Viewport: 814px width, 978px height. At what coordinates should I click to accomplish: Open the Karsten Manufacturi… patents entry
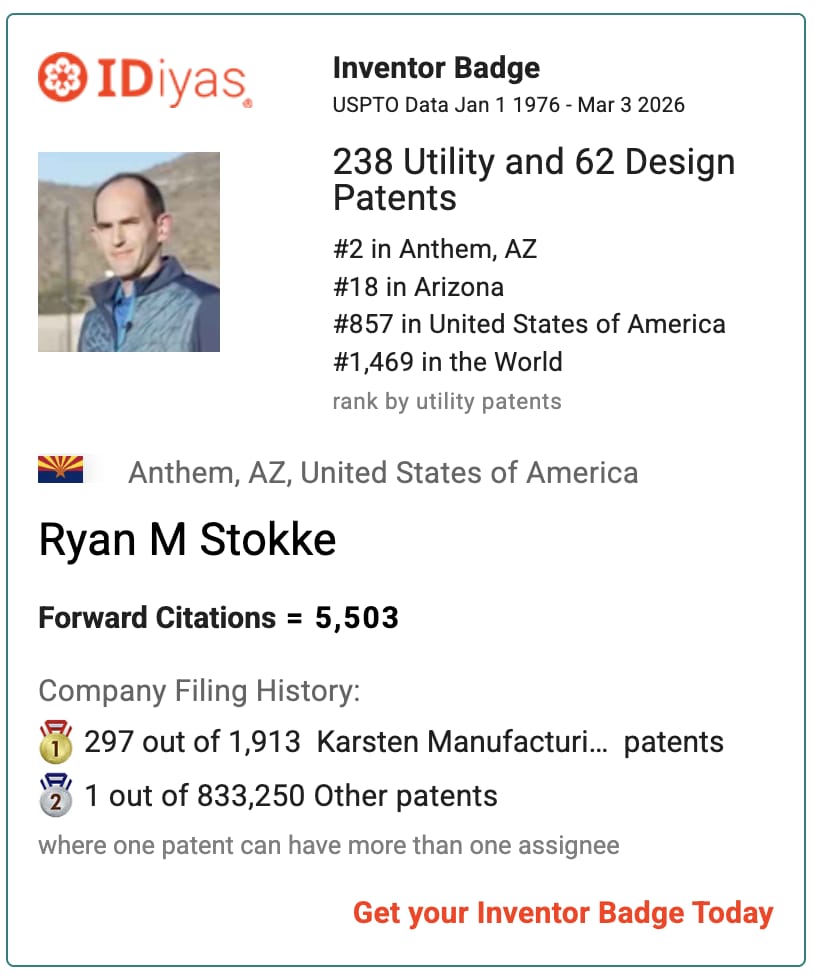(x=404, y=742)
